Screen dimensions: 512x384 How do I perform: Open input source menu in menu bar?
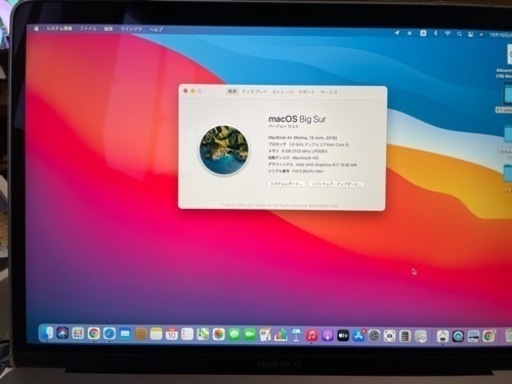click(x=423, y=33)
